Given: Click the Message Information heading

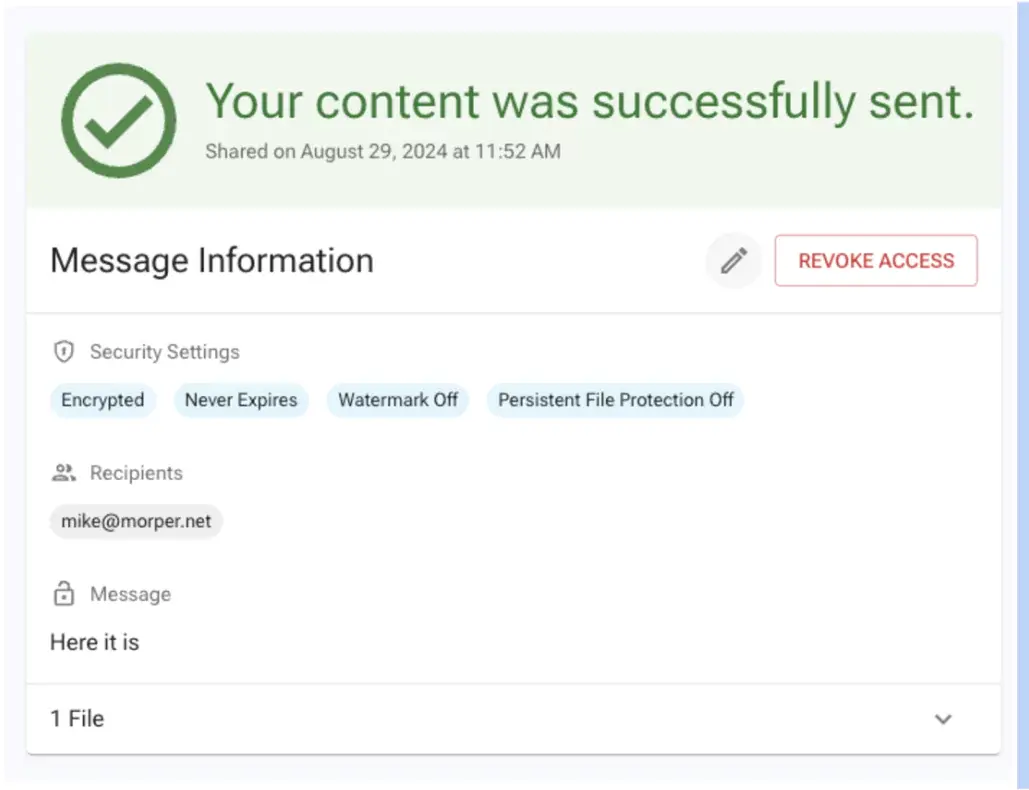Looking at the screenshot, I should [212, 261].
